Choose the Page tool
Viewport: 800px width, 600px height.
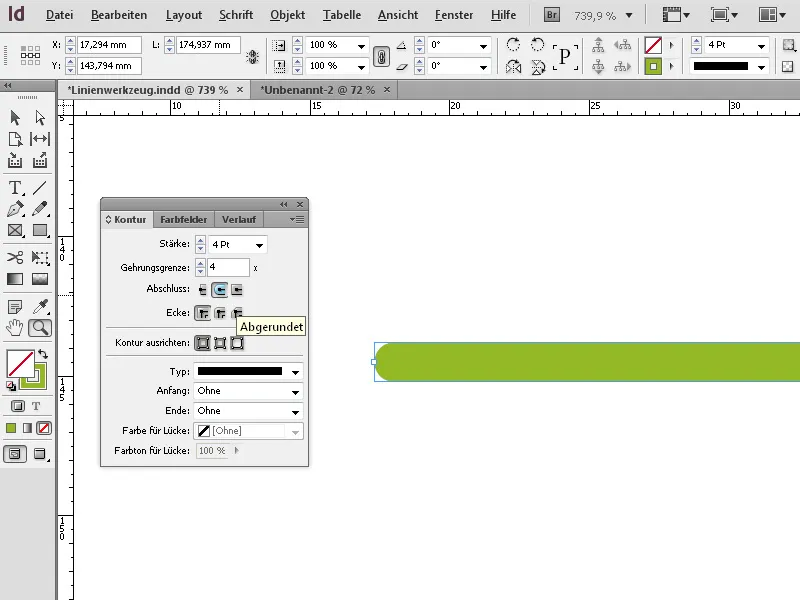15,139
